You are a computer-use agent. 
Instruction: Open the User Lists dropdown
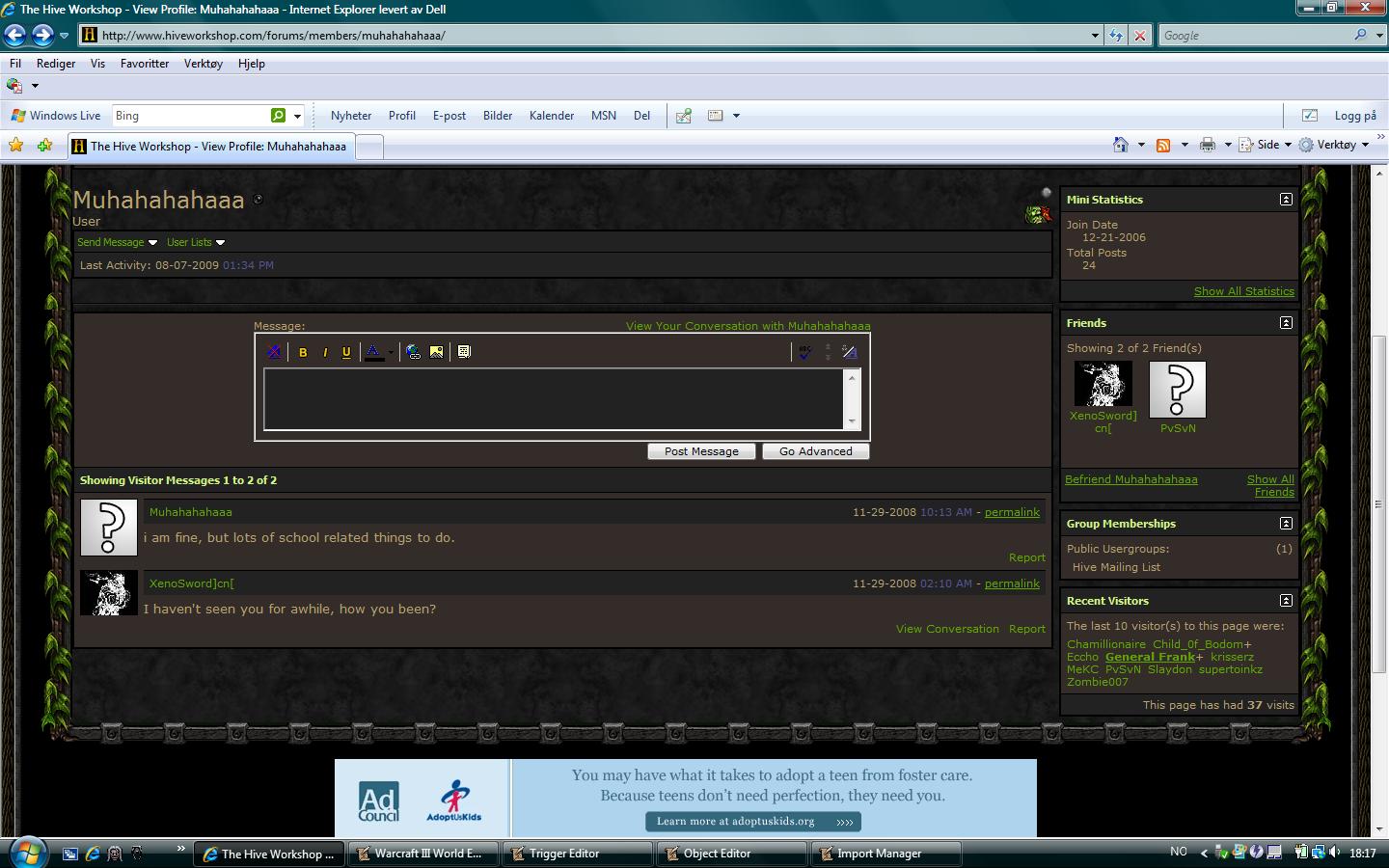(195, 242)
